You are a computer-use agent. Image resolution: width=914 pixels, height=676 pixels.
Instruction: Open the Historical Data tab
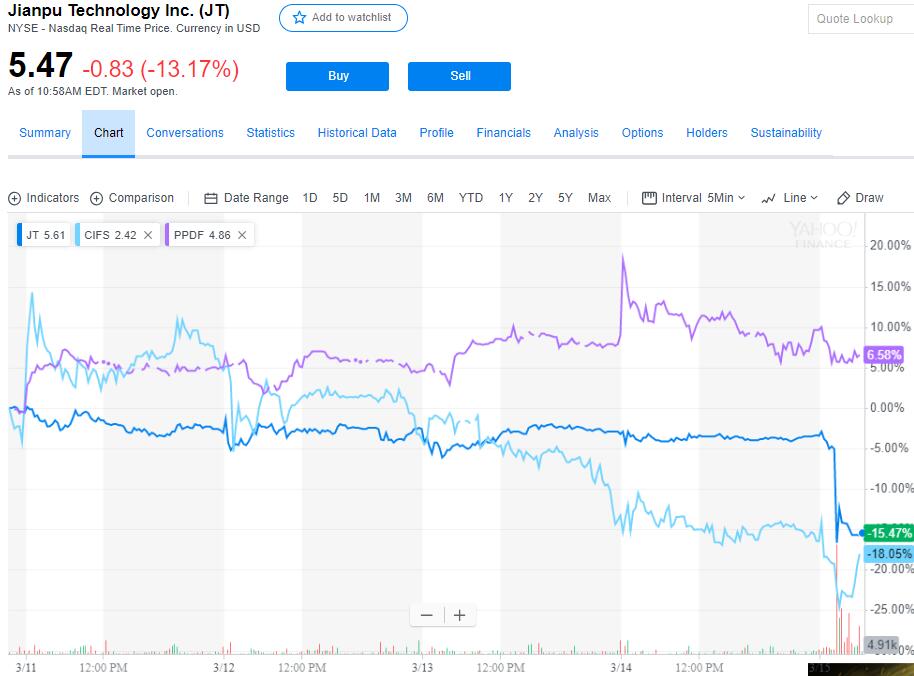(x=357, y=133)
